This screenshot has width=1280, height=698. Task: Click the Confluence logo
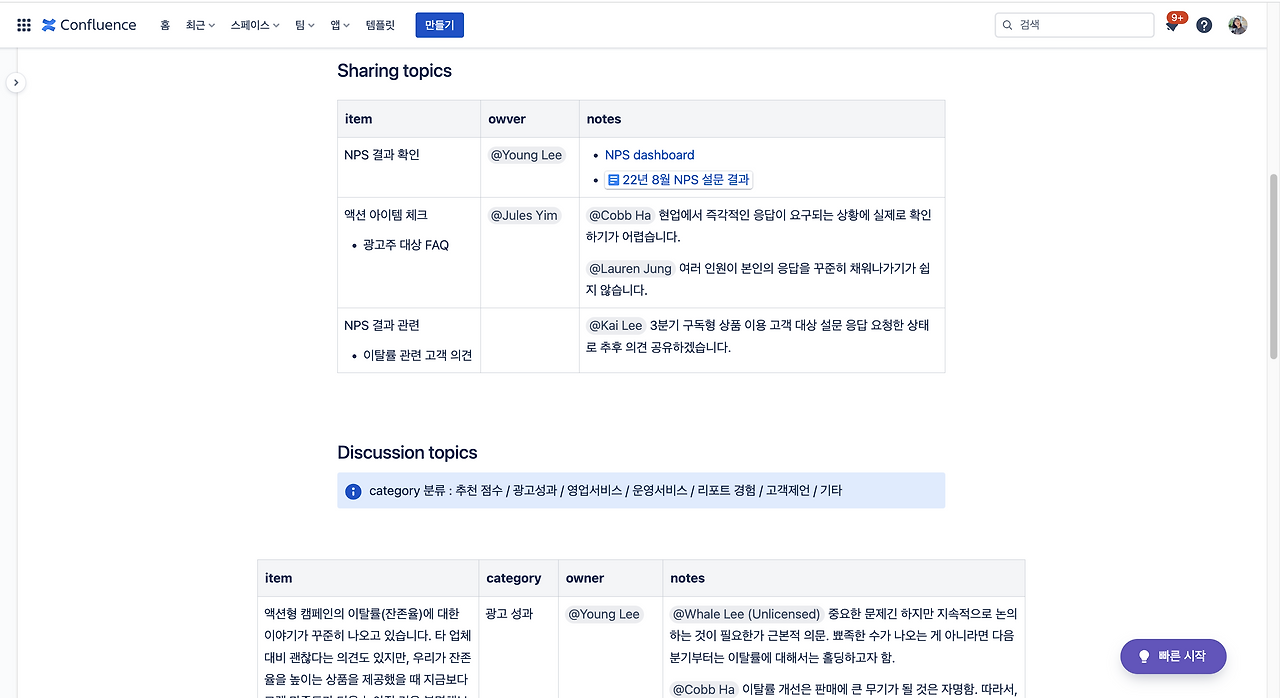[88, 25]
